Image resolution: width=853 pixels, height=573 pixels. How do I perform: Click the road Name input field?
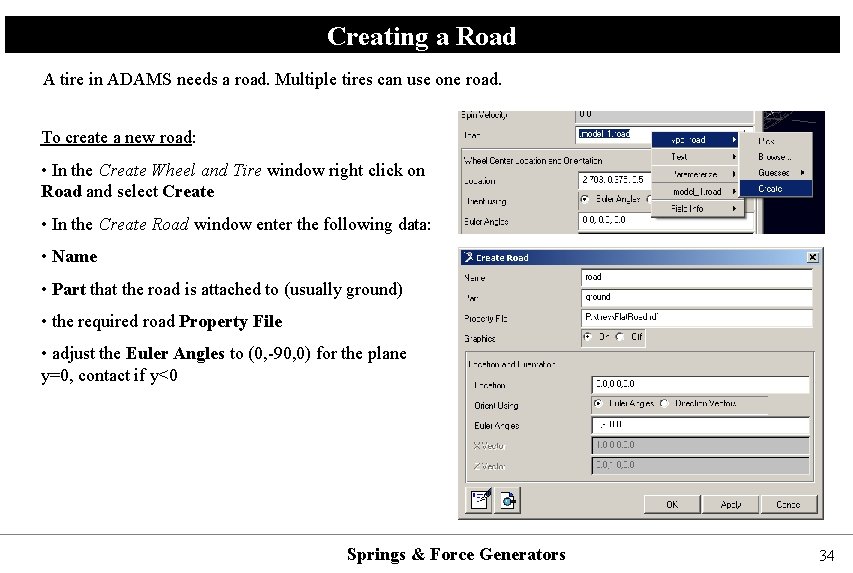click(697, 277)
